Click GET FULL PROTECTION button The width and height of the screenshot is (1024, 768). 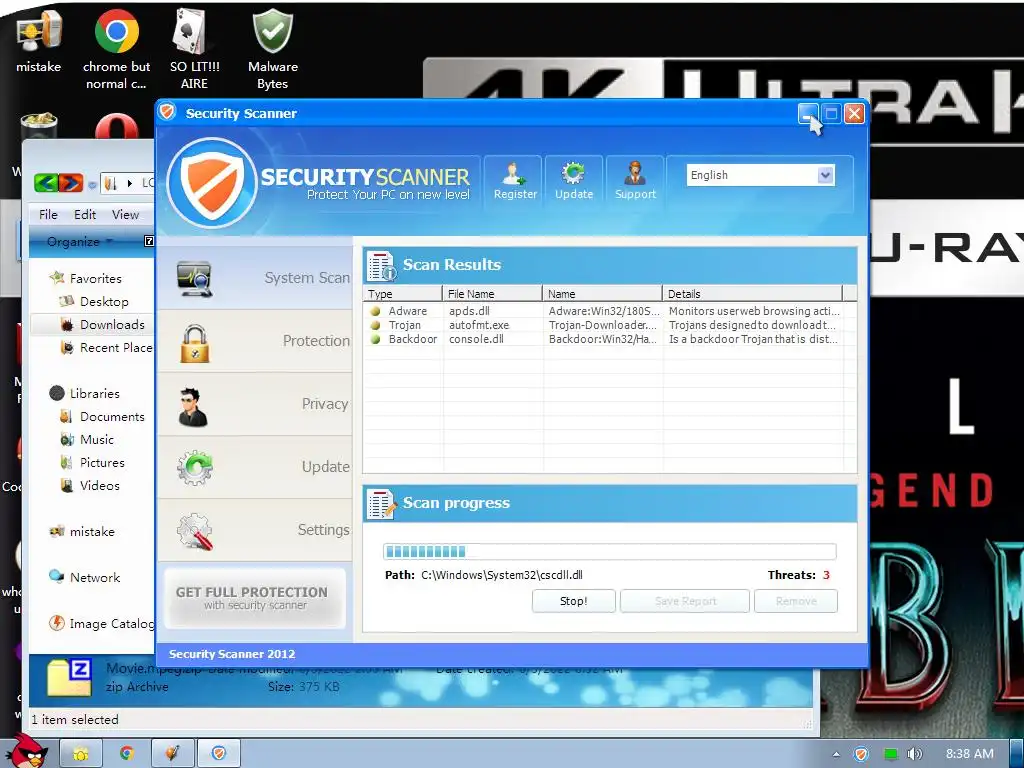tap(254, 598)
